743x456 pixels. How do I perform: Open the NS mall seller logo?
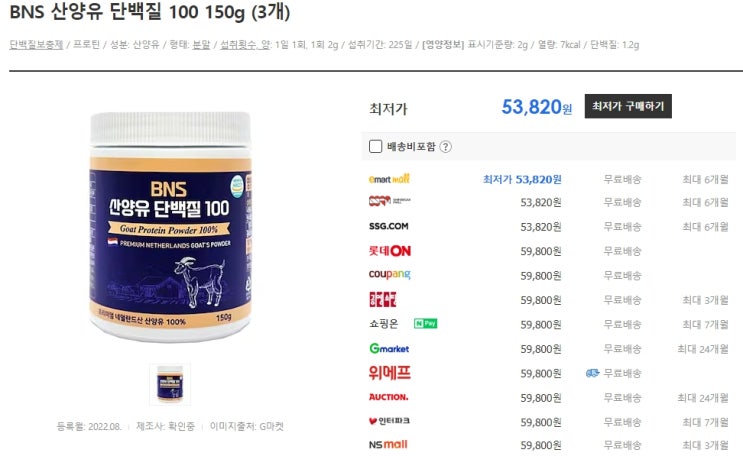click(x=388, y=445)
